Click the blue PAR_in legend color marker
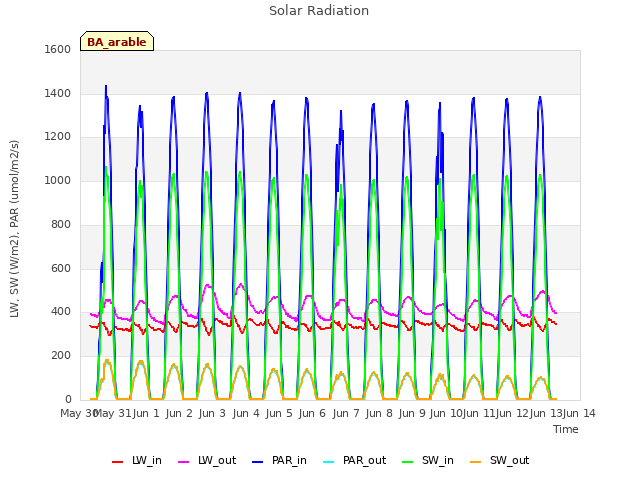640x480 pixels. point(258,462)
